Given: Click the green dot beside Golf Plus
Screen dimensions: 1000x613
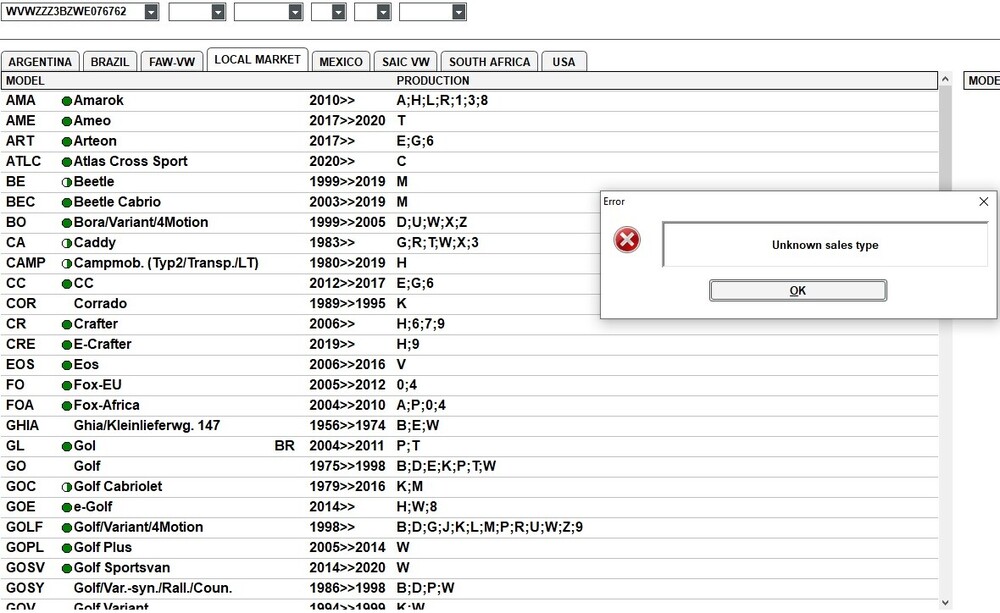Looking at the screenshot, I should coord(67,548).
